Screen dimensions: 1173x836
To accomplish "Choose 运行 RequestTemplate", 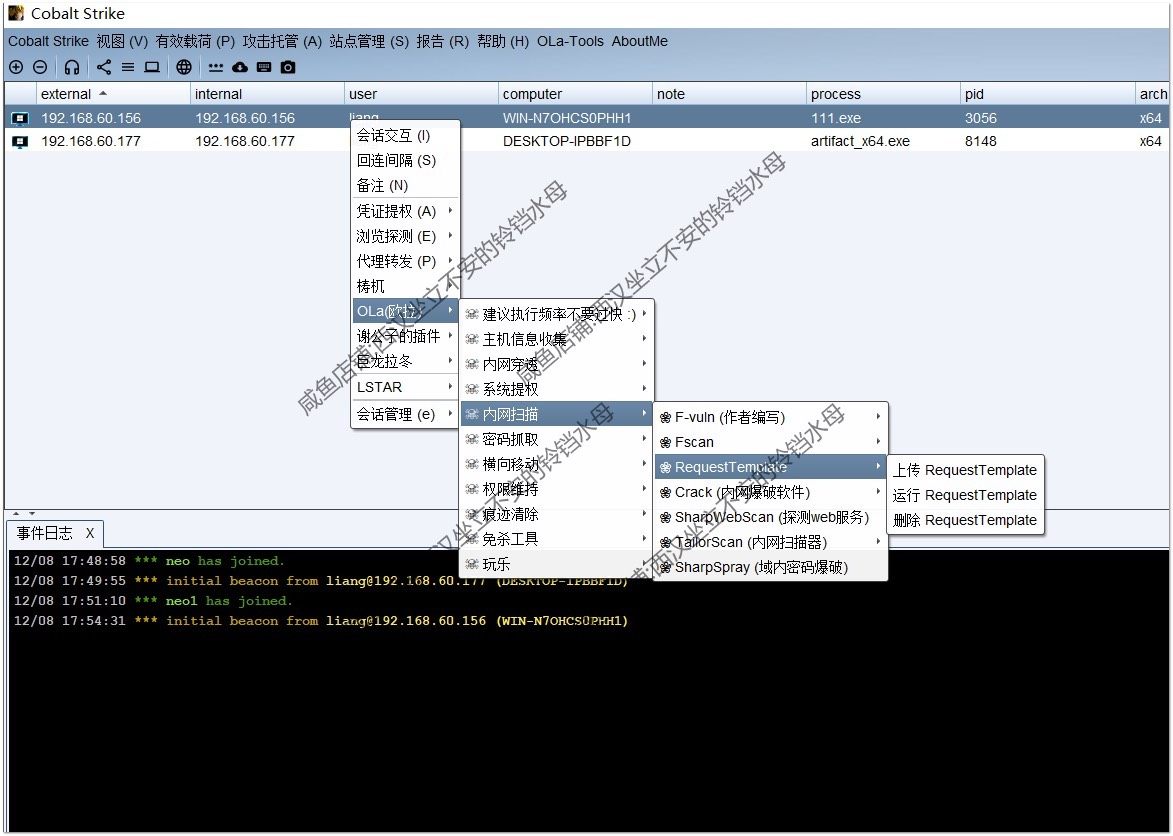I will point(964,495).
